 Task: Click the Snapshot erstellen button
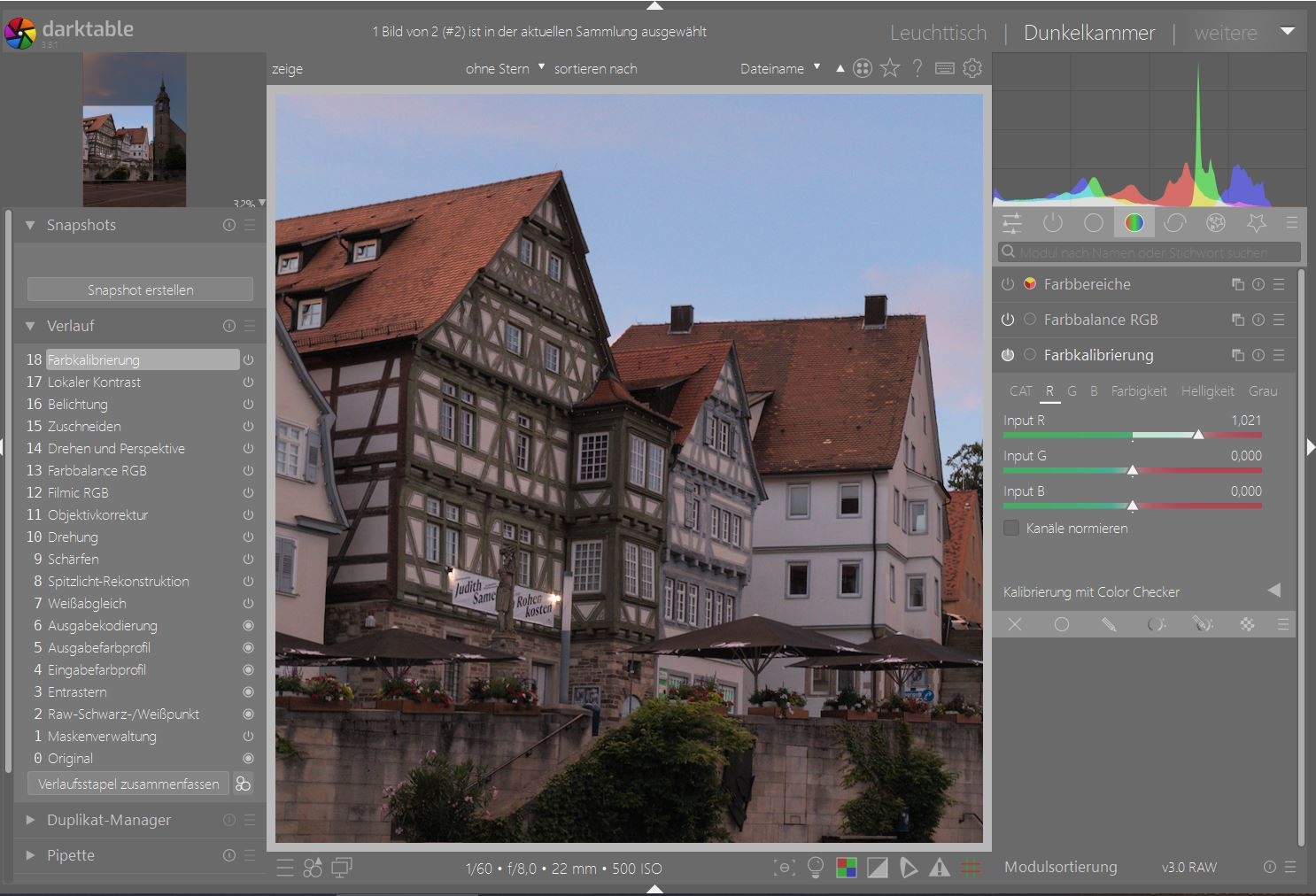click(x=140, y=290)
